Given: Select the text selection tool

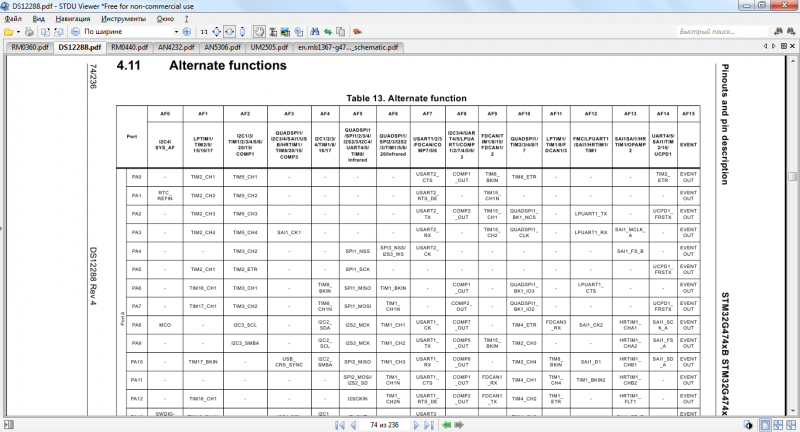Looking at the screenshot, I should pos(273,32).
